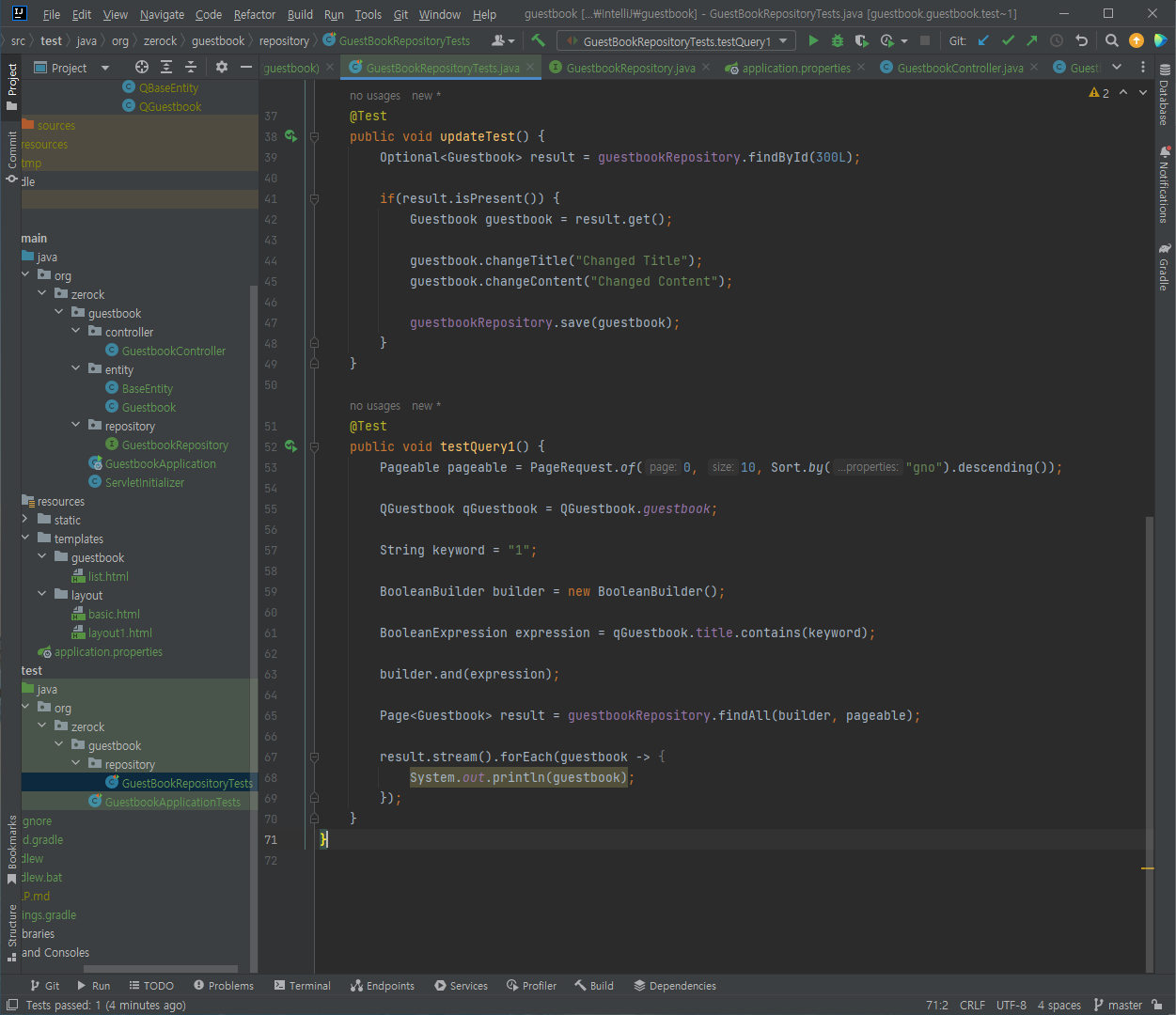1176x1015 pixels.
Task: Collapse the layout folder node
Action: click(42, 594)
